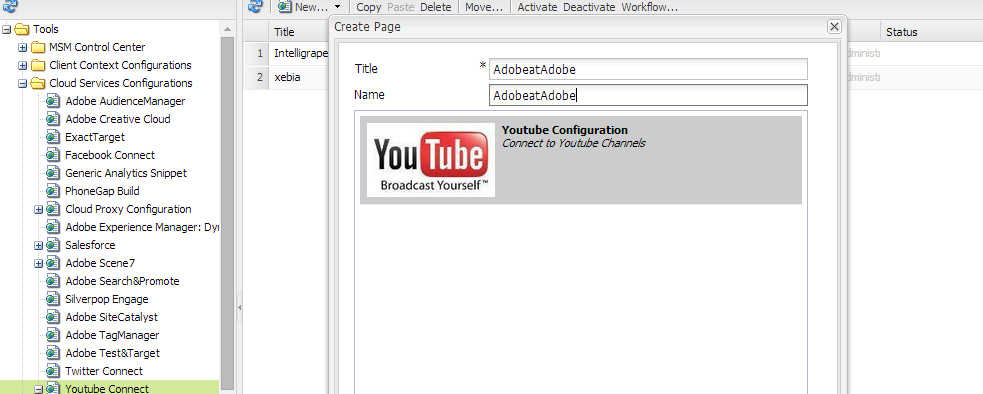Viewport: 983px width, 394px height.
Task: Select Silverpop Engage tree item
Action: (x=107, y=299)
